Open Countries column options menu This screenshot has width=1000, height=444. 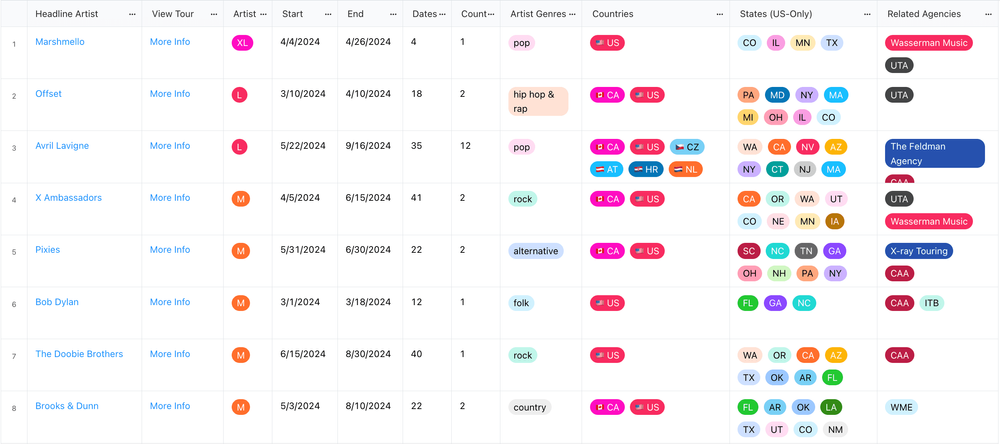[720, 14]
